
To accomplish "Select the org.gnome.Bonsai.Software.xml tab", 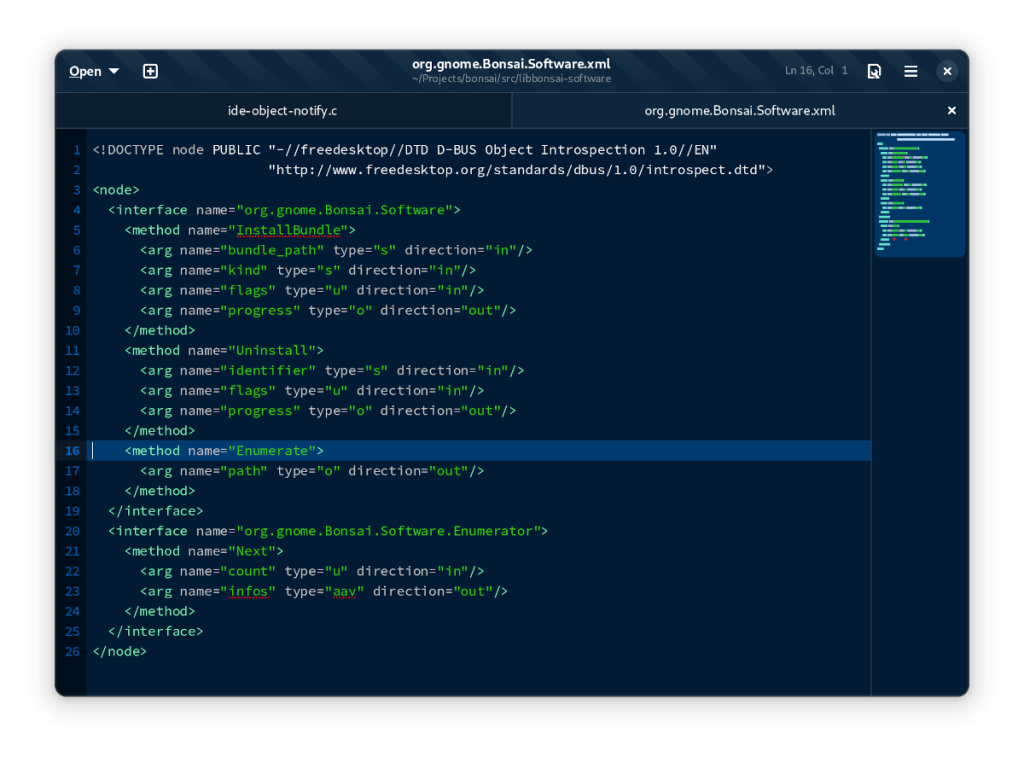I will point(739,111).
